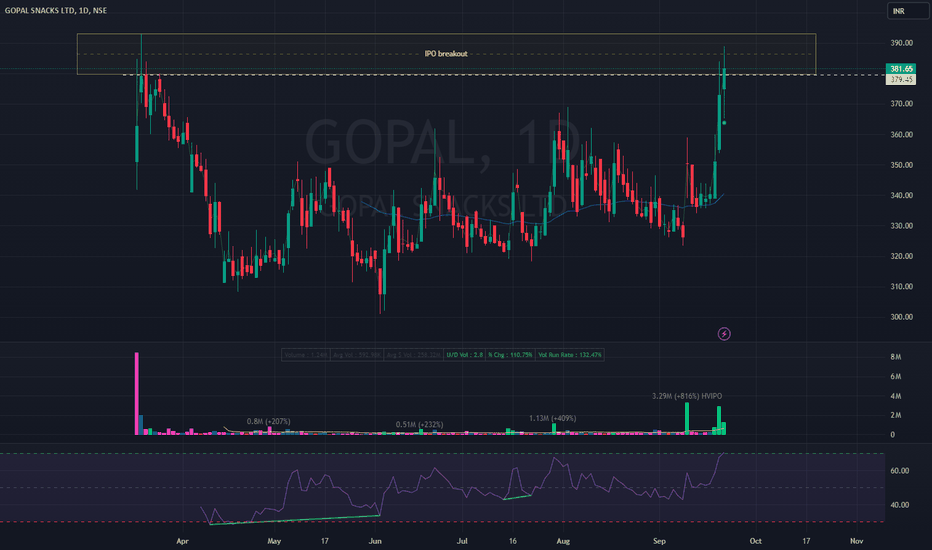Click the tall green September 3.29M volume bar

[687, 419]
